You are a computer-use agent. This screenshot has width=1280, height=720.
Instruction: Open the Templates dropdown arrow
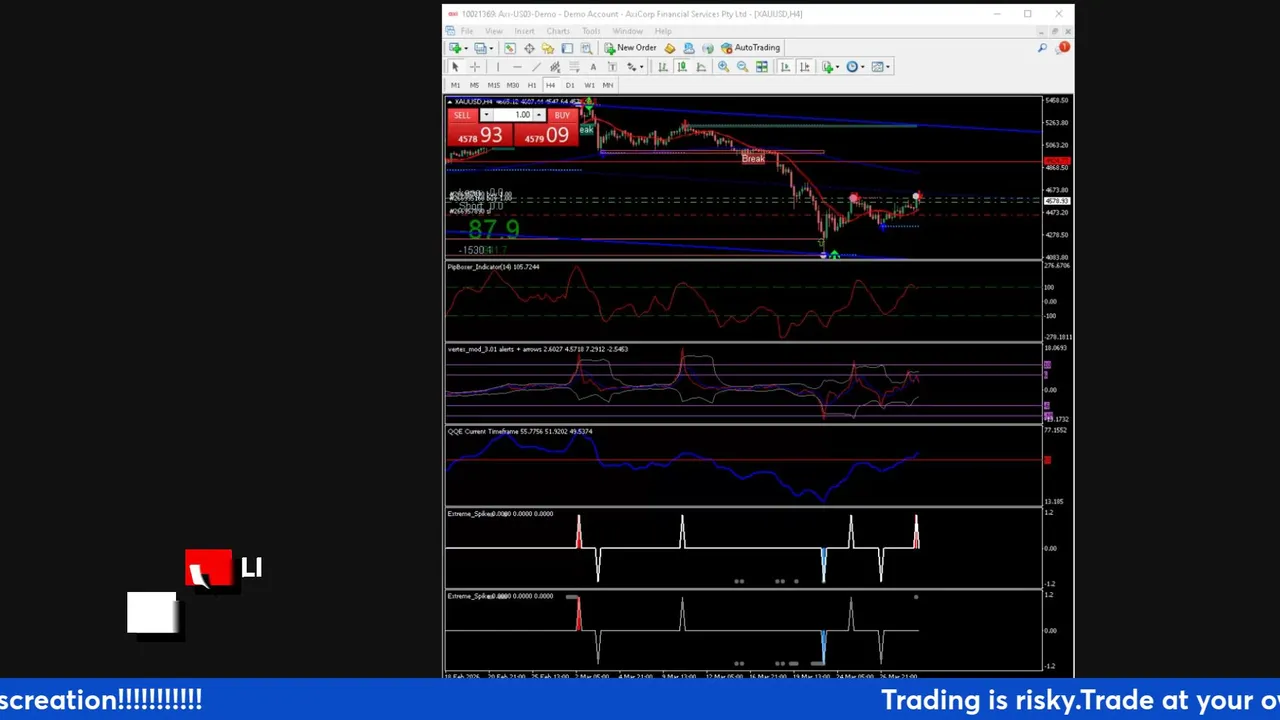tap(888, 67)
